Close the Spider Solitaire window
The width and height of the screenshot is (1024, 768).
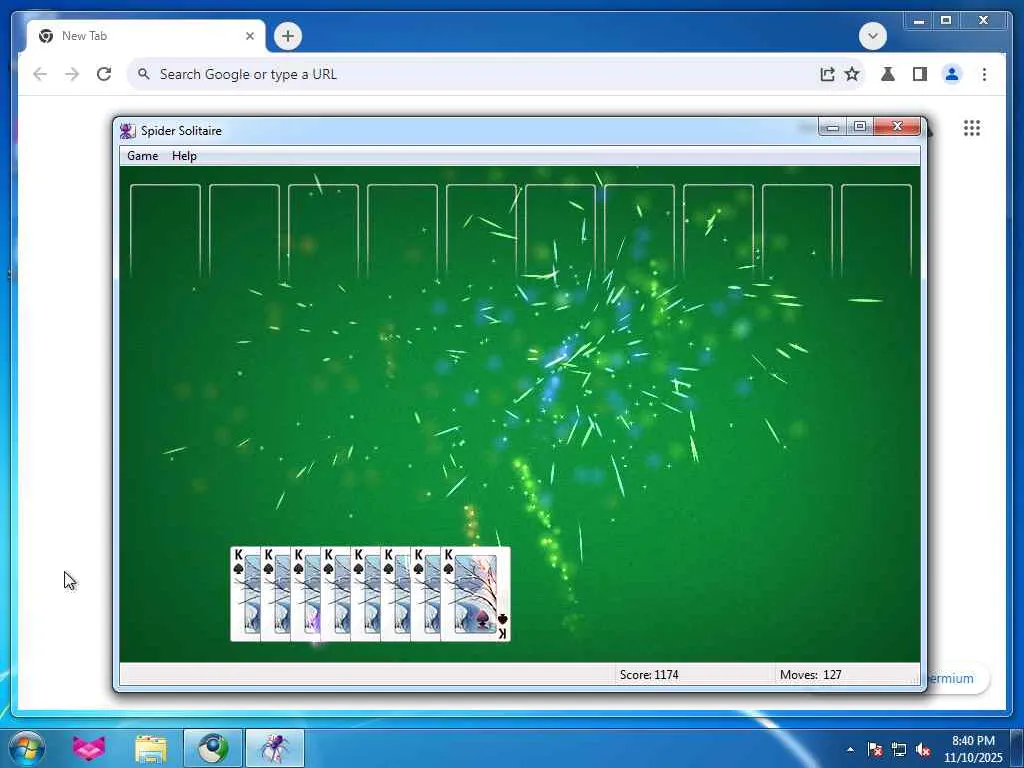click(x=897, y=127)
